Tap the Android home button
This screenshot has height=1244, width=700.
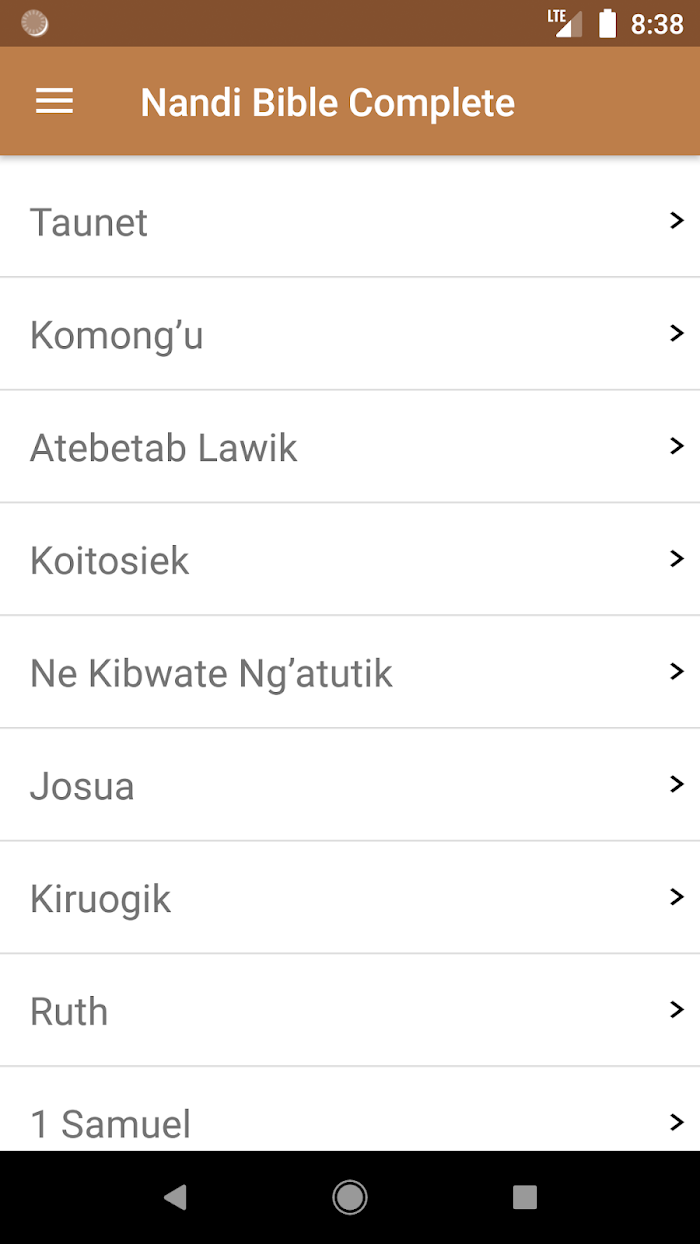[350, 1197]
